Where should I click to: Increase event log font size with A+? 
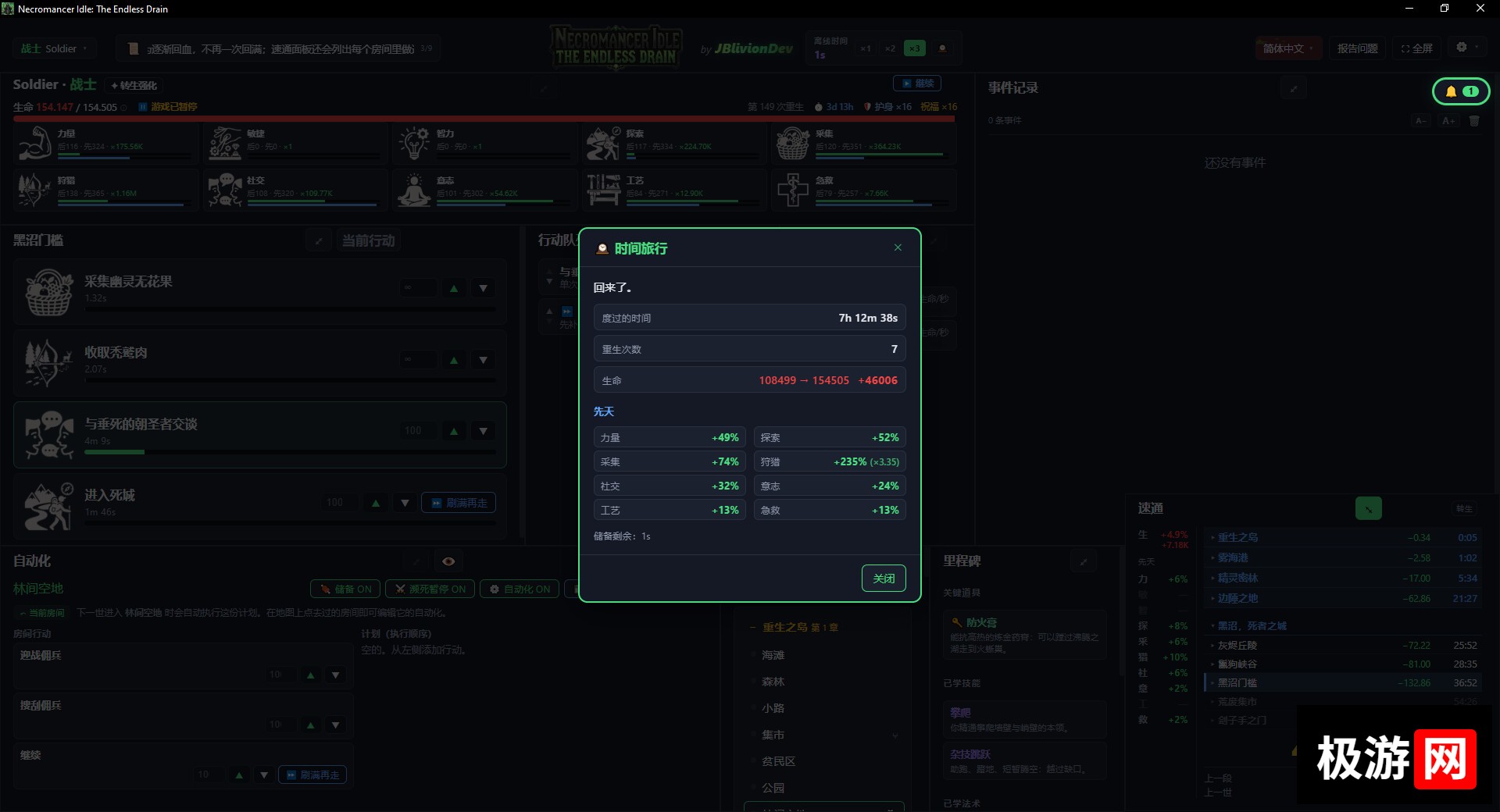coord(1448,121)
